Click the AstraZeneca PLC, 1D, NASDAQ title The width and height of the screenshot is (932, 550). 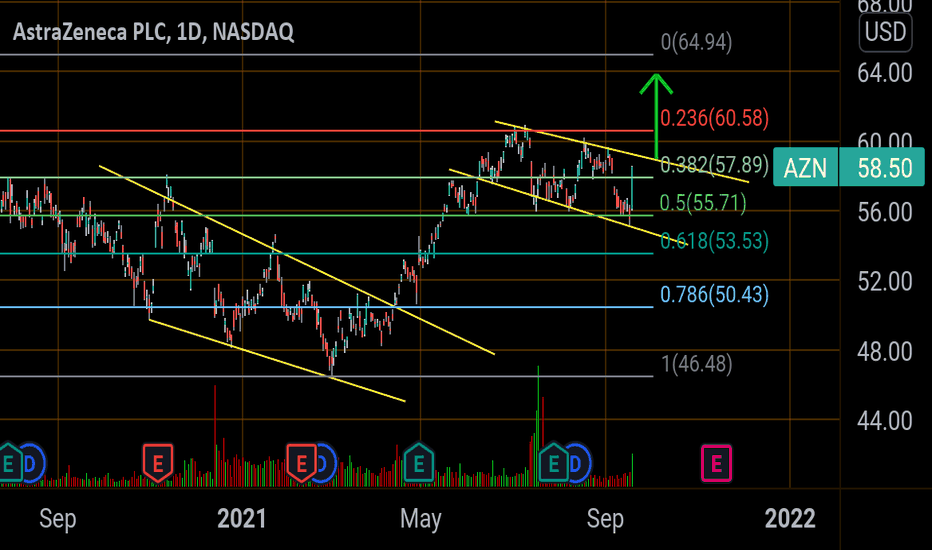tap(153, 32)
